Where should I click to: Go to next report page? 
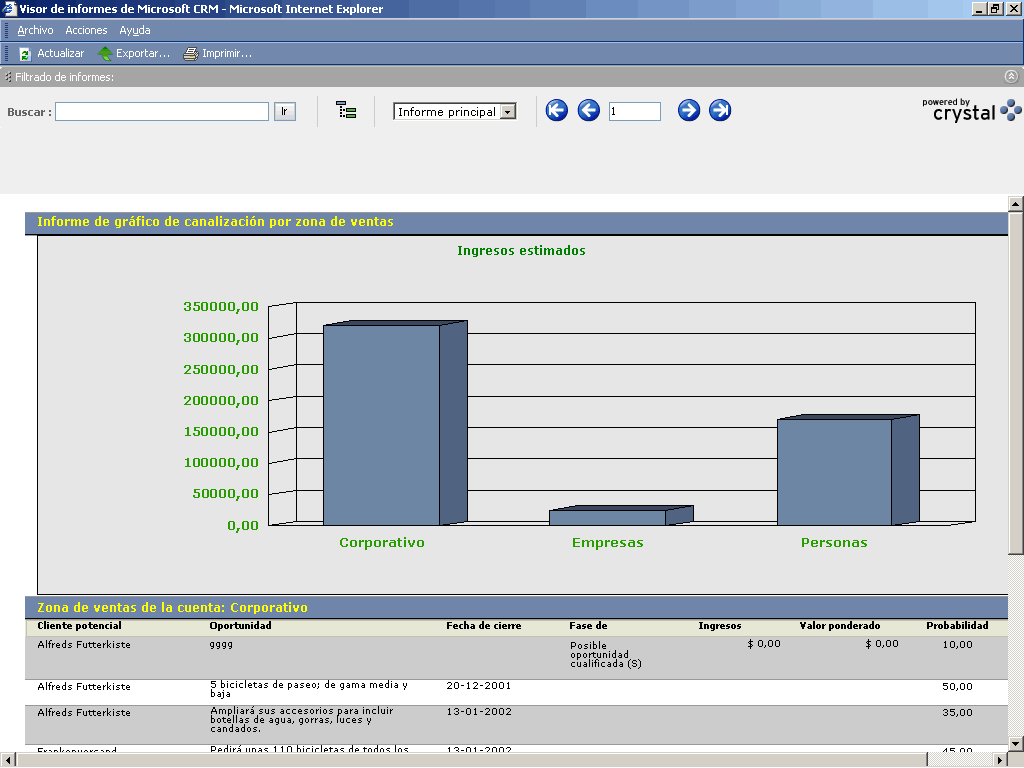(688, 110)
